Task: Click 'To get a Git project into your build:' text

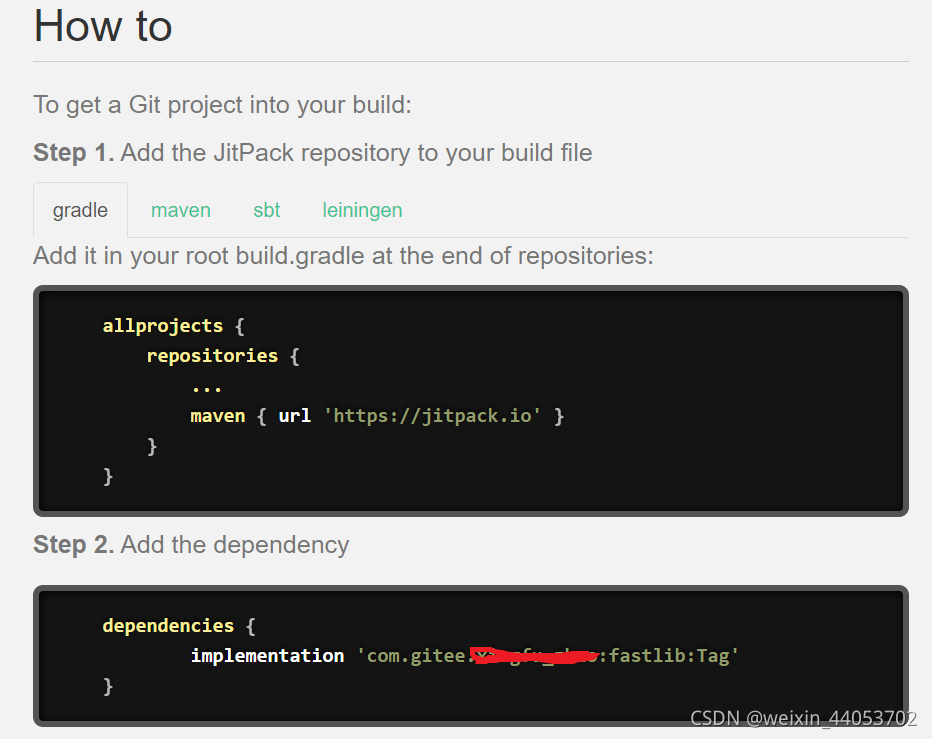Action: pyautogui.click(x=222, y=105)
